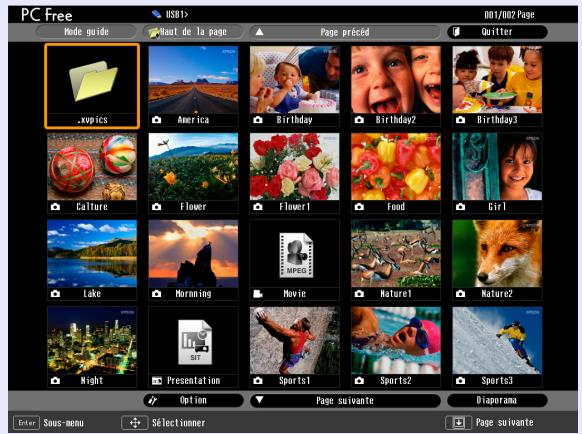Image resolution: width=582 pixels, height=434 pixels.
Task: Click camera icon beside Sports3 label
Action: pos(460,381)
